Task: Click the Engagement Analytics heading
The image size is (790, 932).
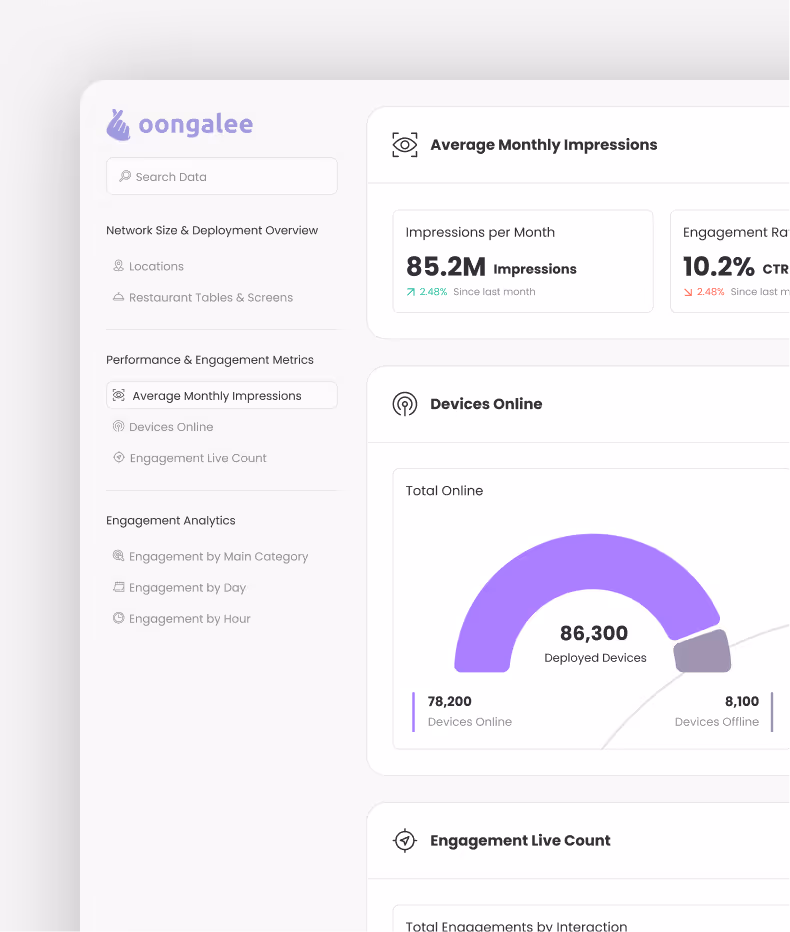Action: (x=171, y=520)
